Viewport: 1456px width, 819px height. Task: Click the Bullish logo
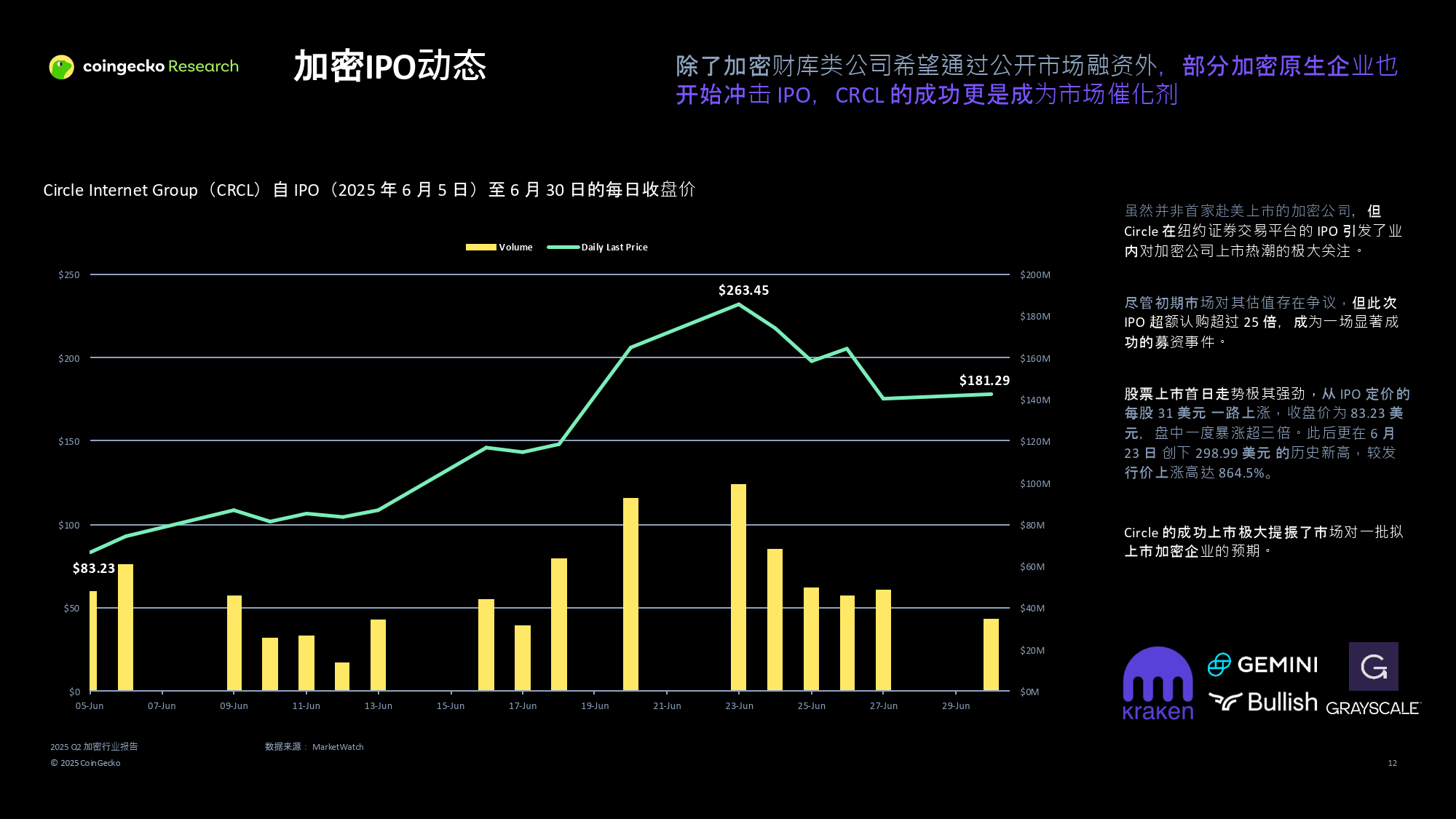pyautogui.click(x=1263, y=702)
